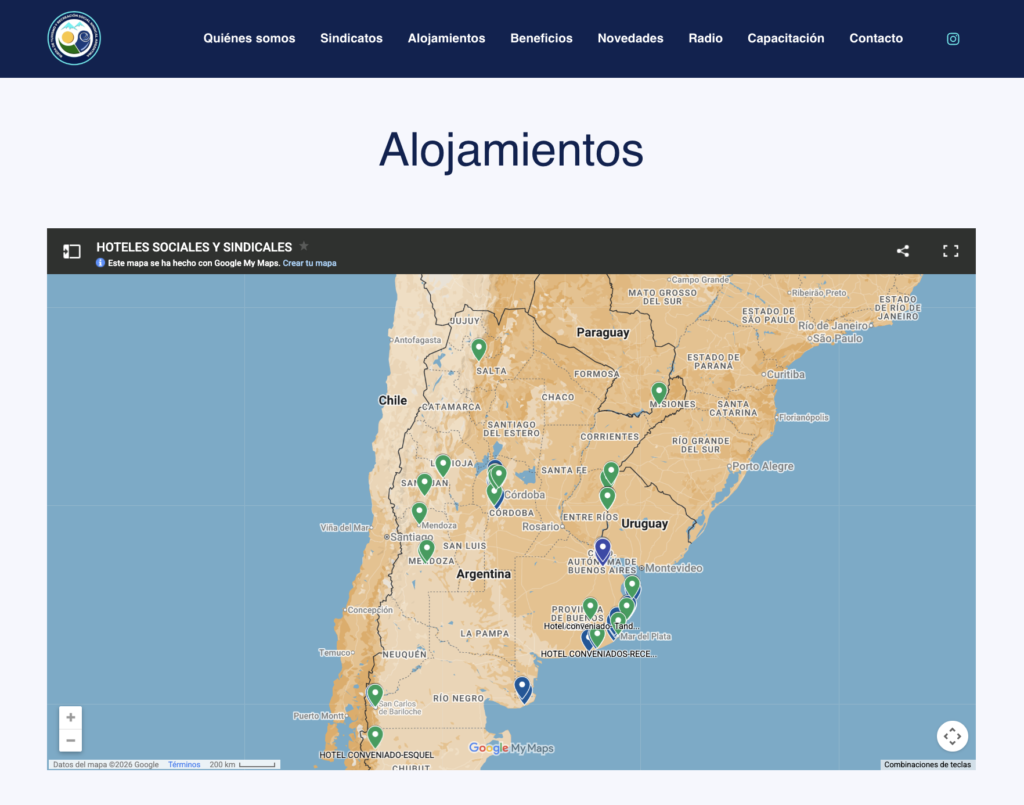Click the Contacto menu link
The width and height of the screenshot is (1024, 805).
point(876,39)
